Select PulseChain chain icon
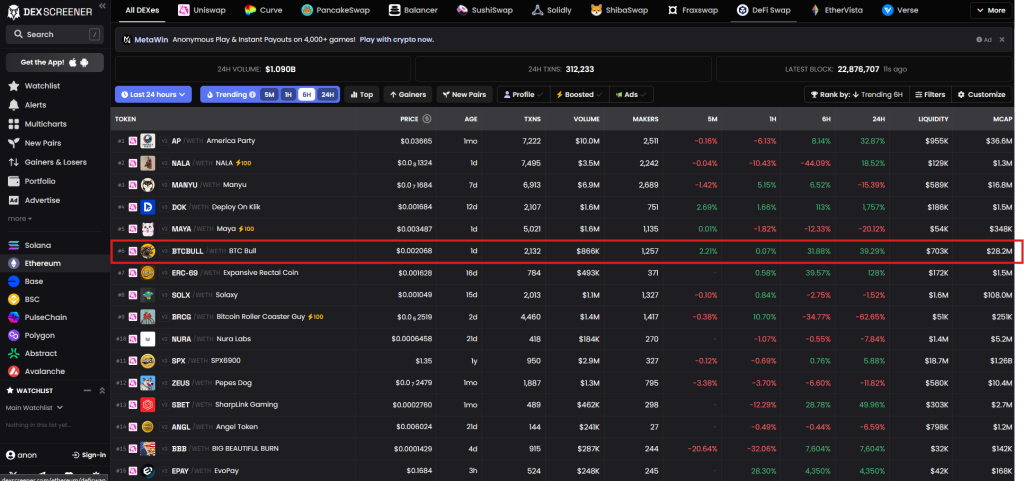The height and width of the screenshot is (481, 1024). tap(13, 317)
